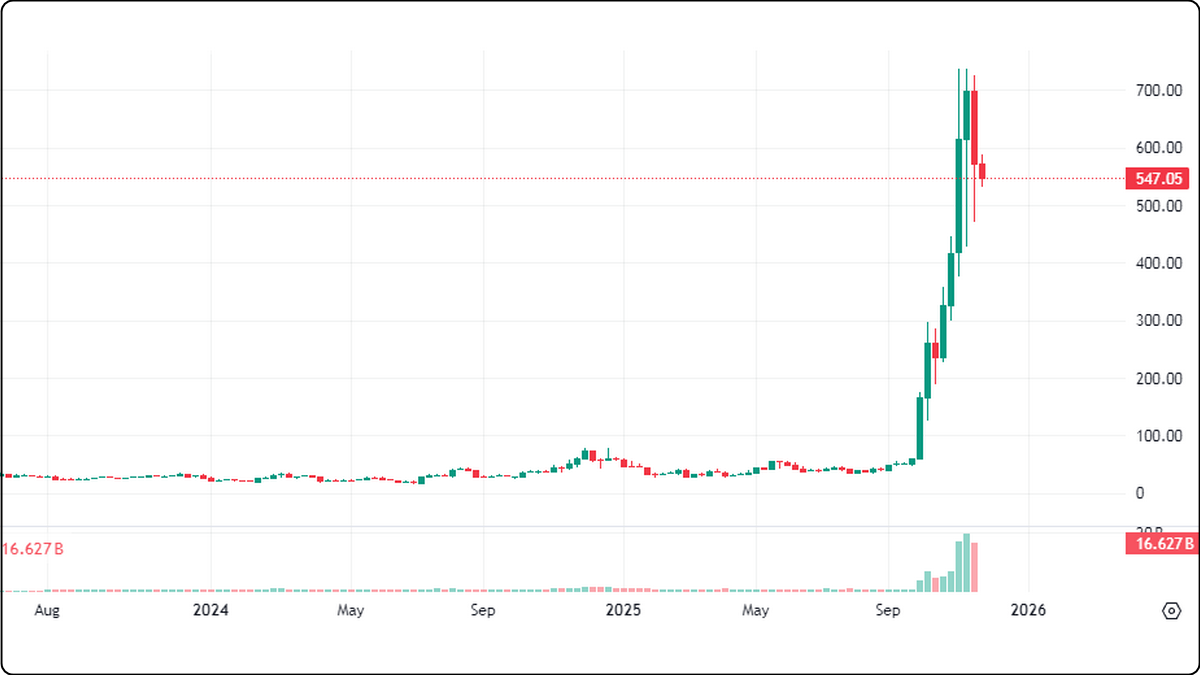Click the May label left of 2025
The height and width of the screenshot is (675, 1200).
coord(351,610)
